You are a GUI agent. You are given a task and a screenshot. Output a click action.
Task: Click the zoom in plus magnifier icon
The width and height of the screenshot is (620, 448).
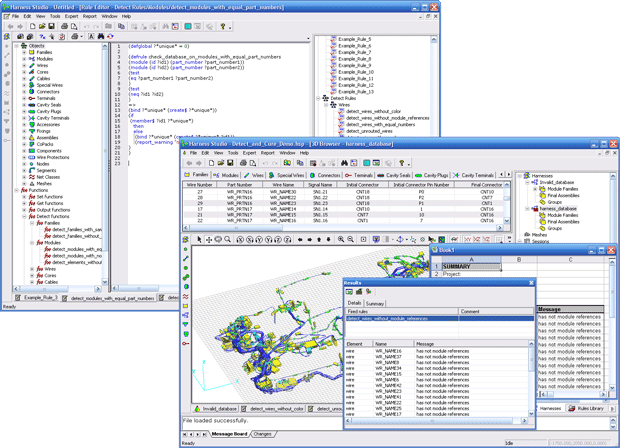point(341,239)
